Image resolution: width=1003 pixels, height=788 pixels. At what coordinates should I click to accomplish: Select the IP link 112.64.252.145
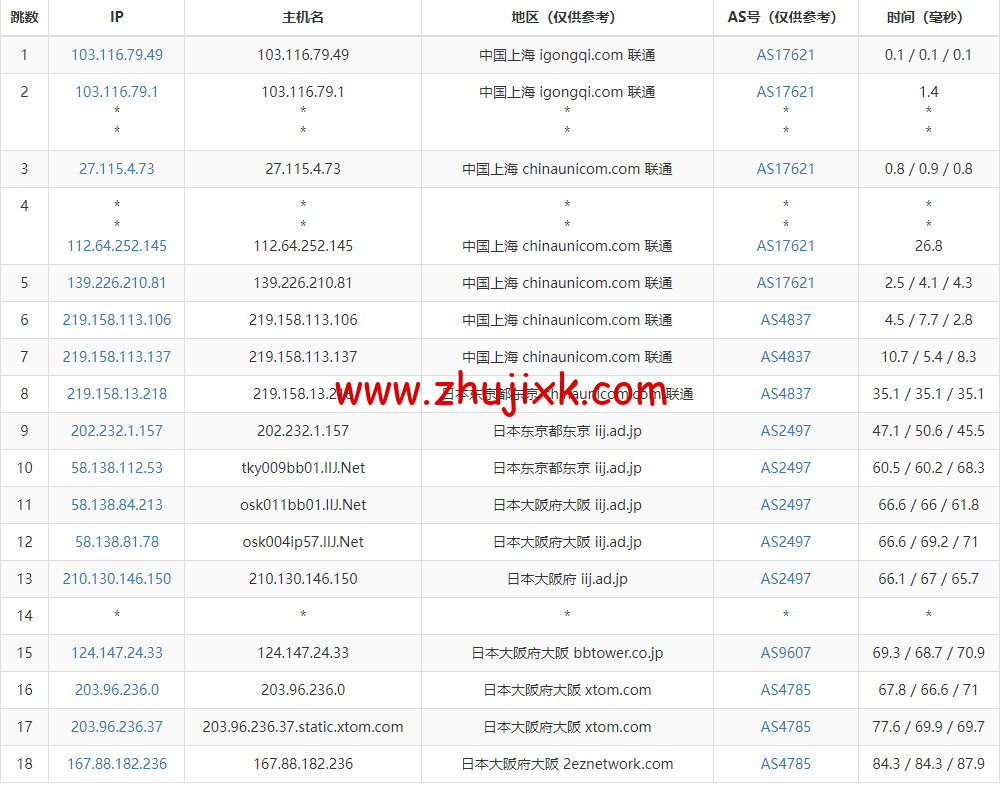click(x=116, y=246)
